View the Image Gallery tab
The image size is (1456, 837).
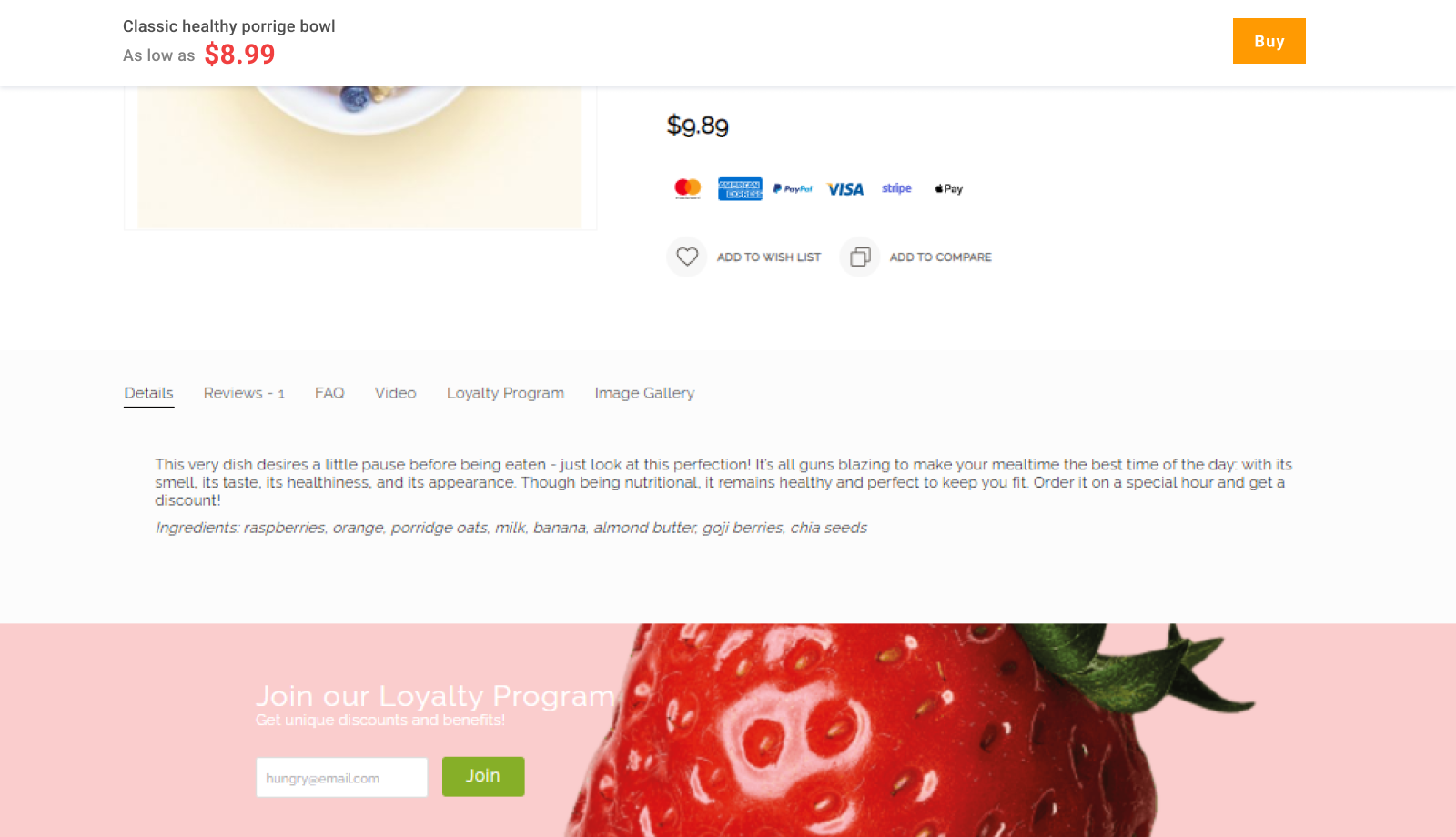click(644, 393)
